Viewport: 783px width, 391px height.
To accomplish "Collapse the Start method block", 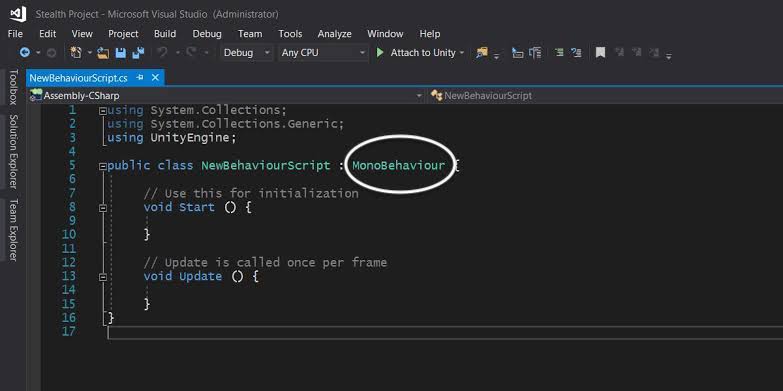I will [102, 208].
